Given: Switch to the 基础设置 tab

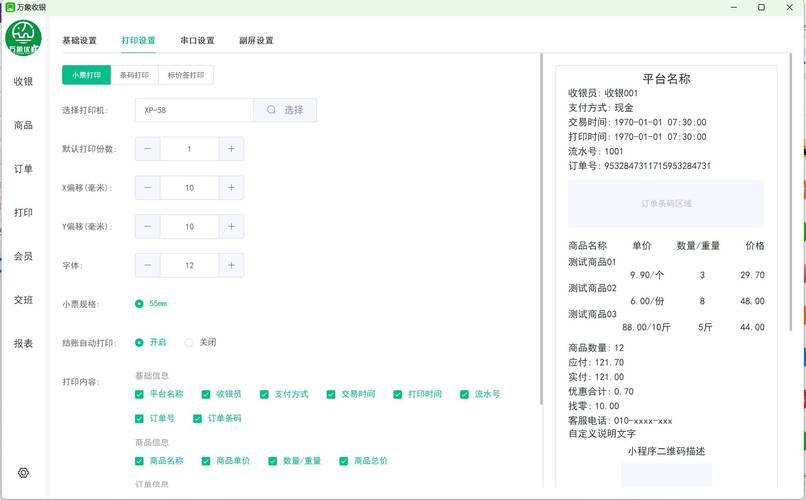Looking at the screenshot, I should pyautogui.click(x=79, y=41).
